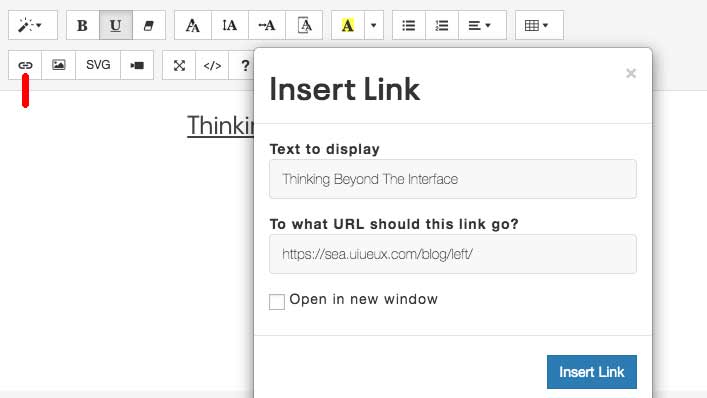This screenshot has height=398, width=707.
Task: Click the URL input field
Action: 453,254
